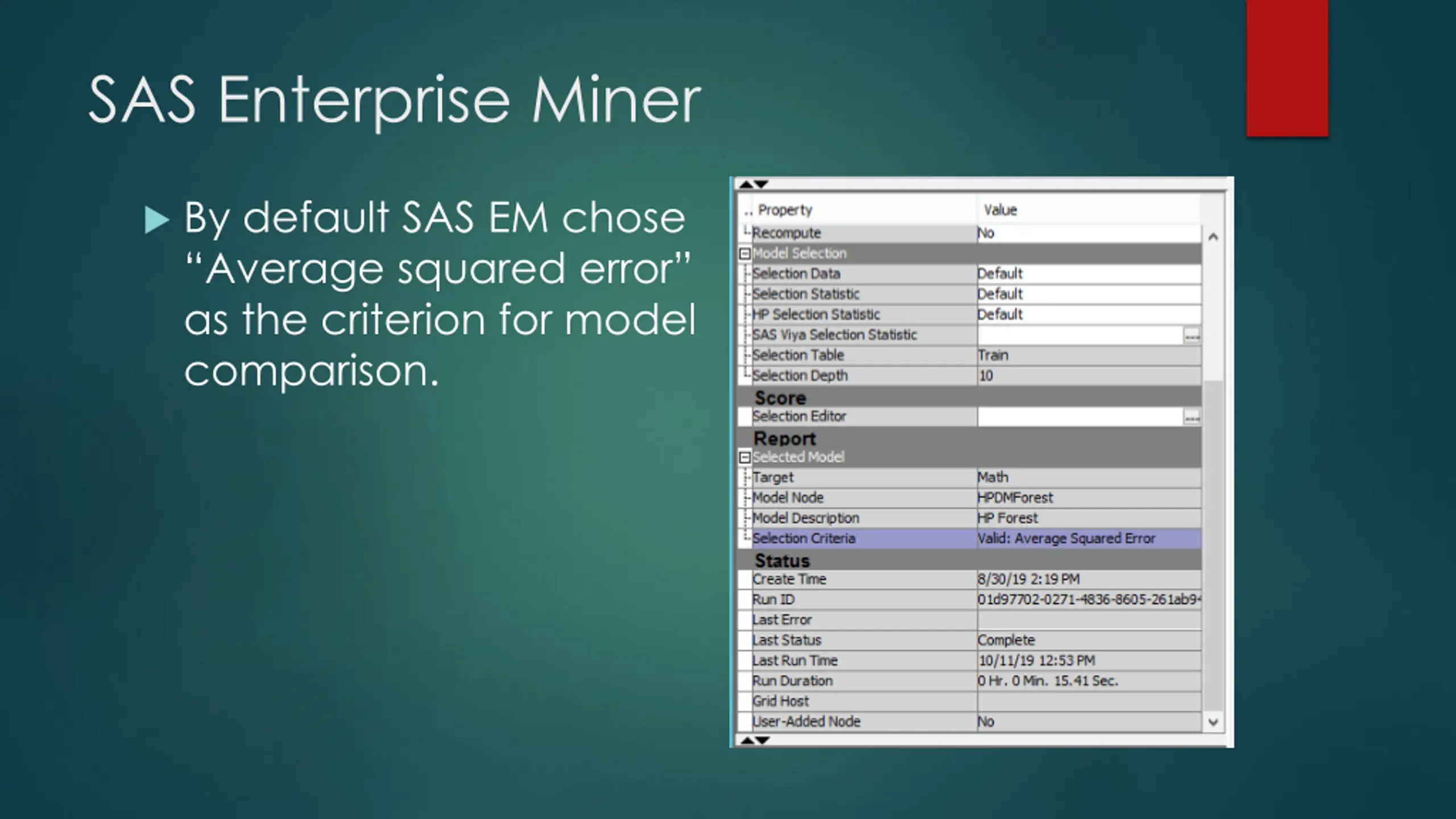Image resolution: width=1456 pixels, height=819 pixels.
Task: Select the Selection Statistic property label
Action: coord(806,295)
